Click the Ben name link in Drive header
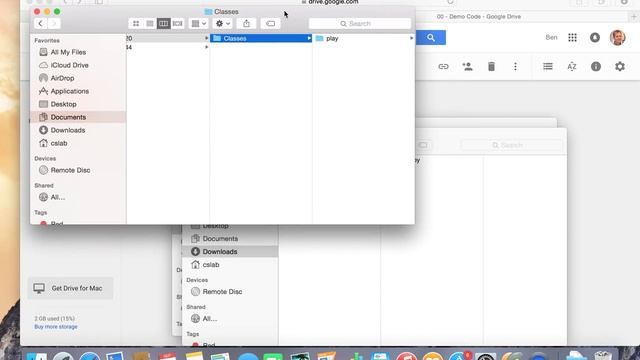 [x=551, y=38]
